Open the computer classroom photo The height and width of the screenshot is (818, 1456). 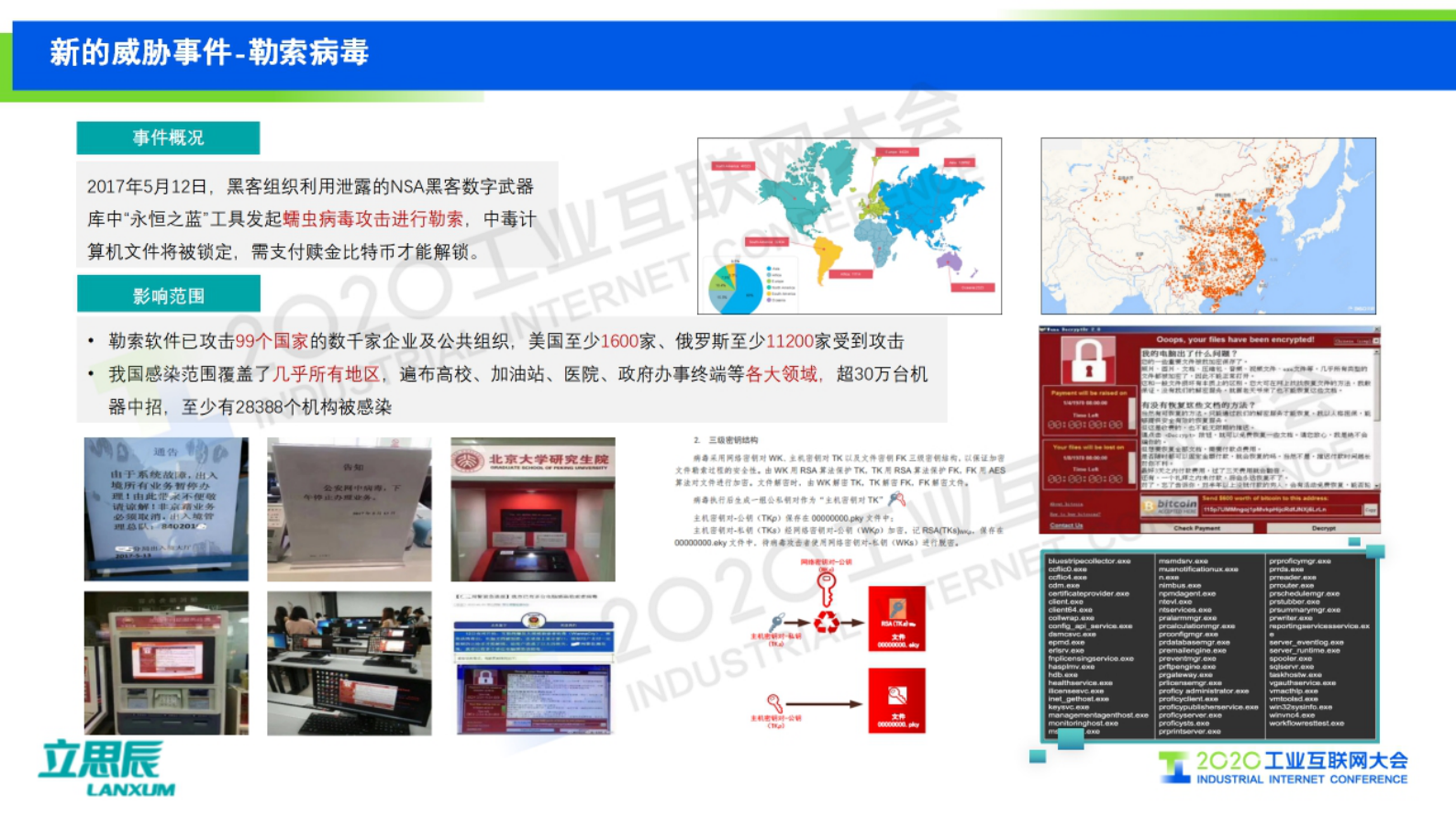tap(350, 663)
